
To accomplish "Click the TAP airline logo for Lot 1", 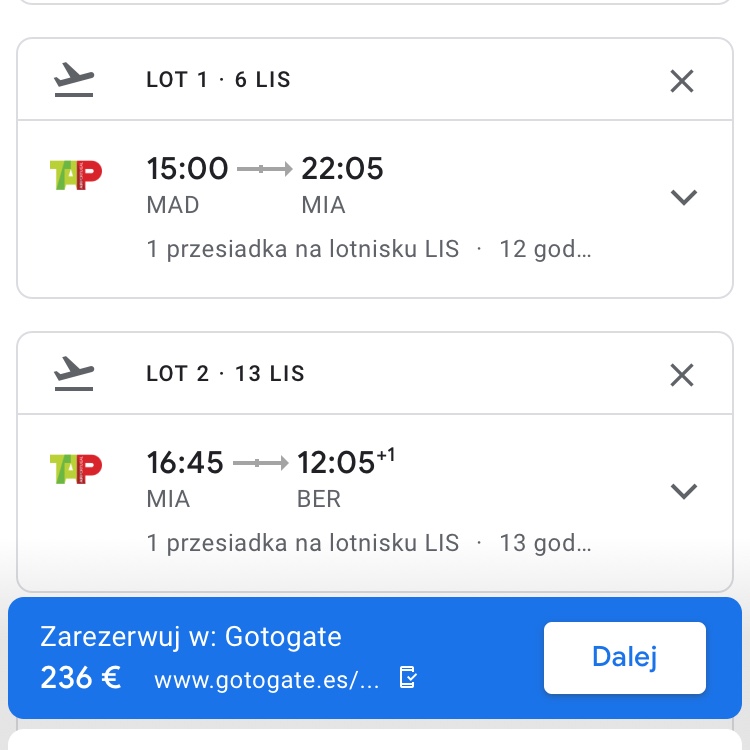I will pyautogui.click(x=76, y=175).
